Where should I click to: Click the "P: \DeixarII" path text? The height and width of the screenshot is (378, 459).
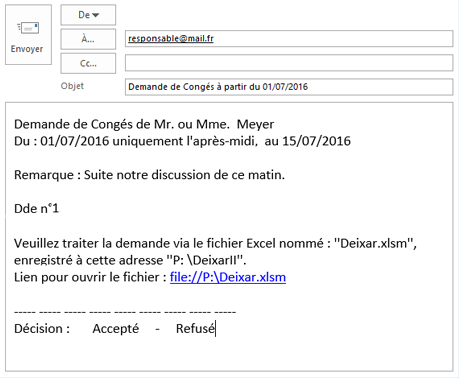(x=204, y=260)
